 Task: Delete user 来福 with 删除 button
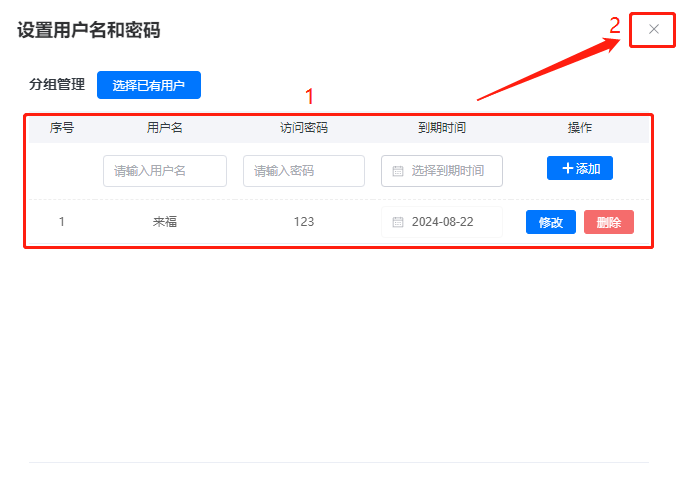(x=608, y=222)
